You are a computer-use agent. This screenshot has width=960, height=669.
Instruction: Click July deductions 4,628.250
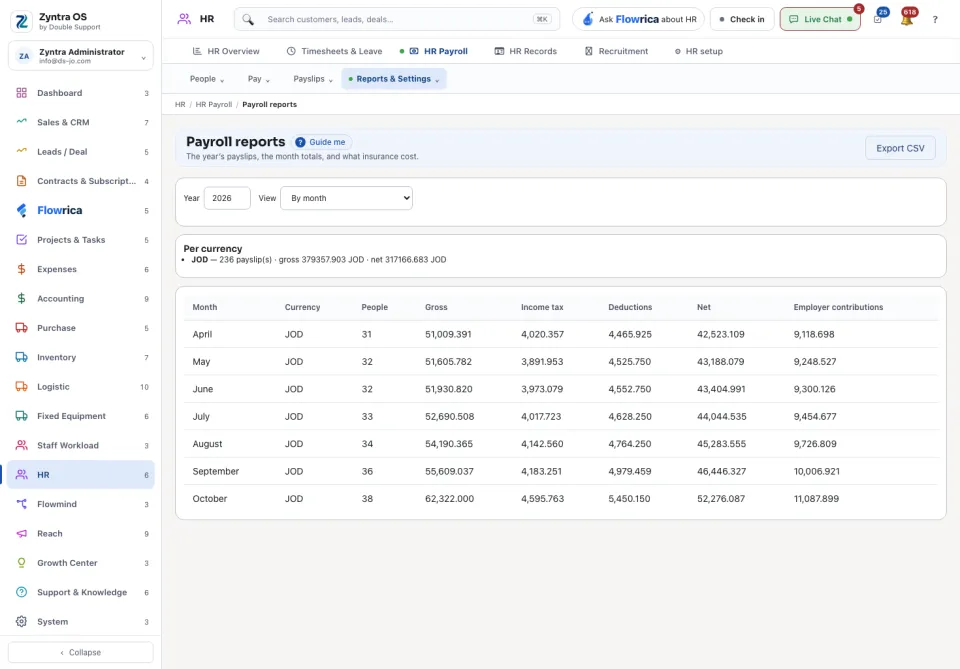629,416
